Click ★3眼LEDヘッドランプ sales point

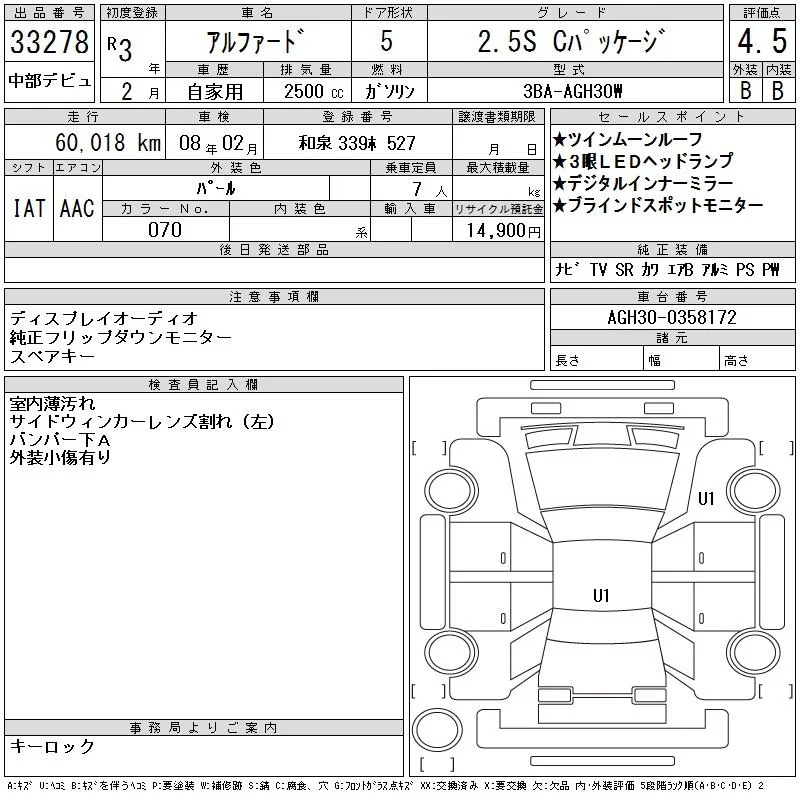[643, 161]
